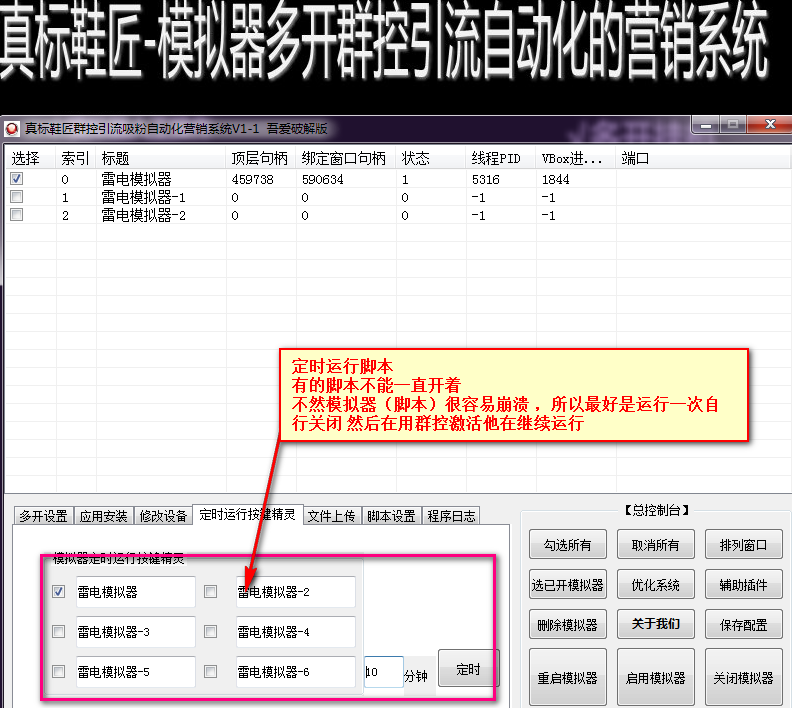Toggle checkbox for row 雷电模拟器 index 0

pos(17,178)
